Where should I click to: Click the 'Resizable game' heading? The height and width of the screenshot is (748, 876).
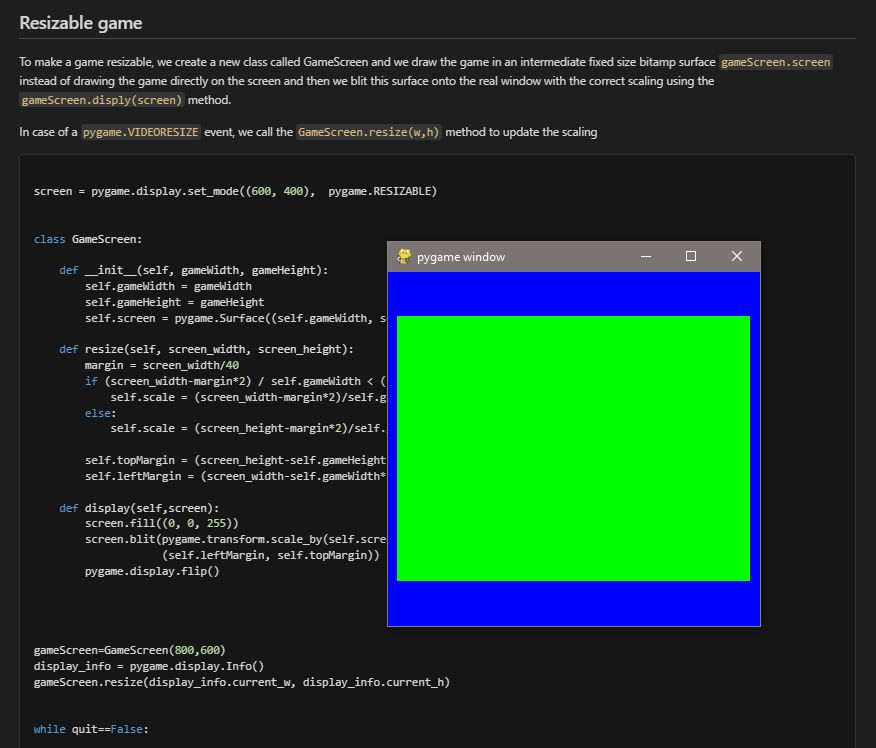[80, 23]
